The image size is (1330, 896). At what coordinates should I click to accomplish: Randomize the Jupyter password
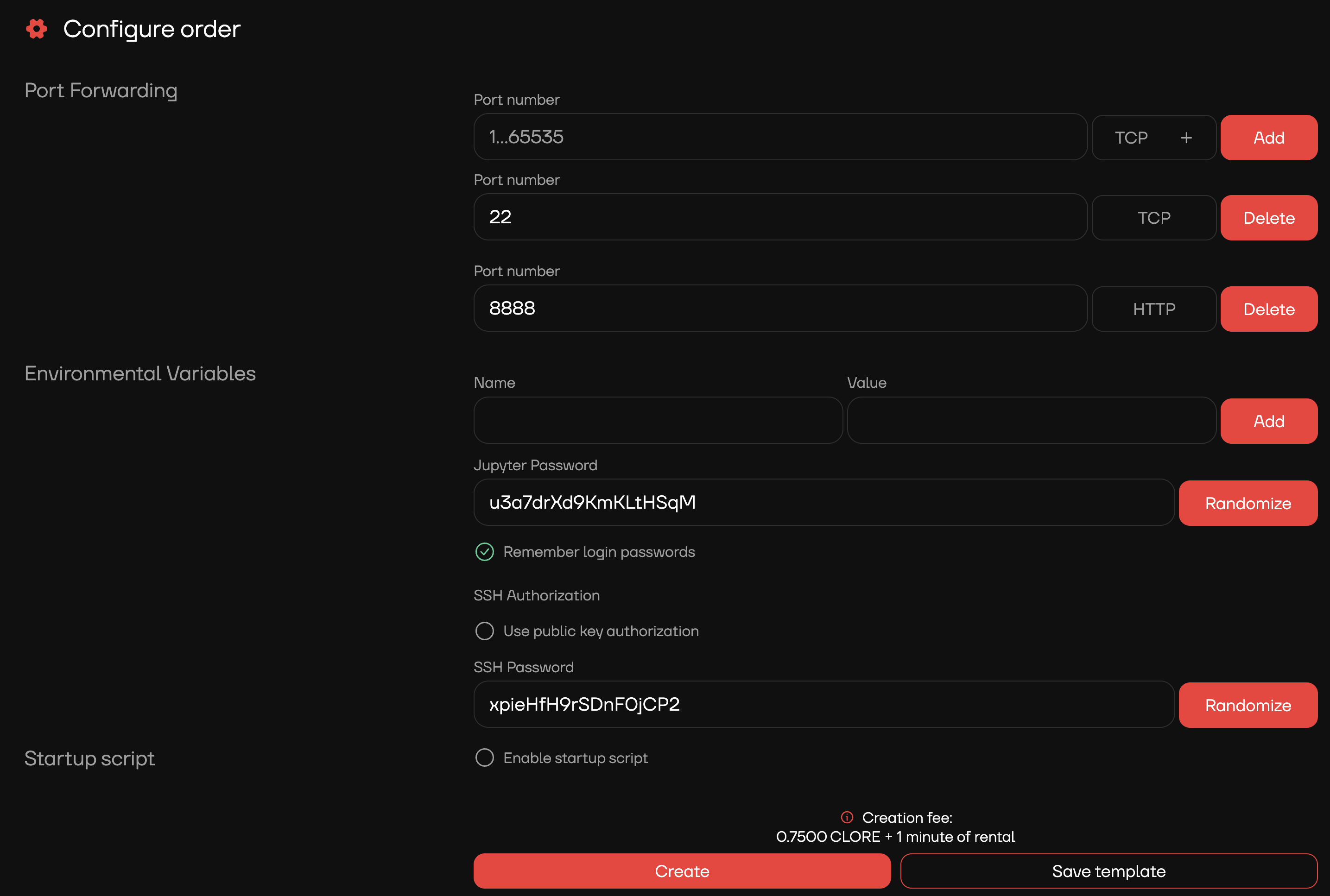[1248, 504]
